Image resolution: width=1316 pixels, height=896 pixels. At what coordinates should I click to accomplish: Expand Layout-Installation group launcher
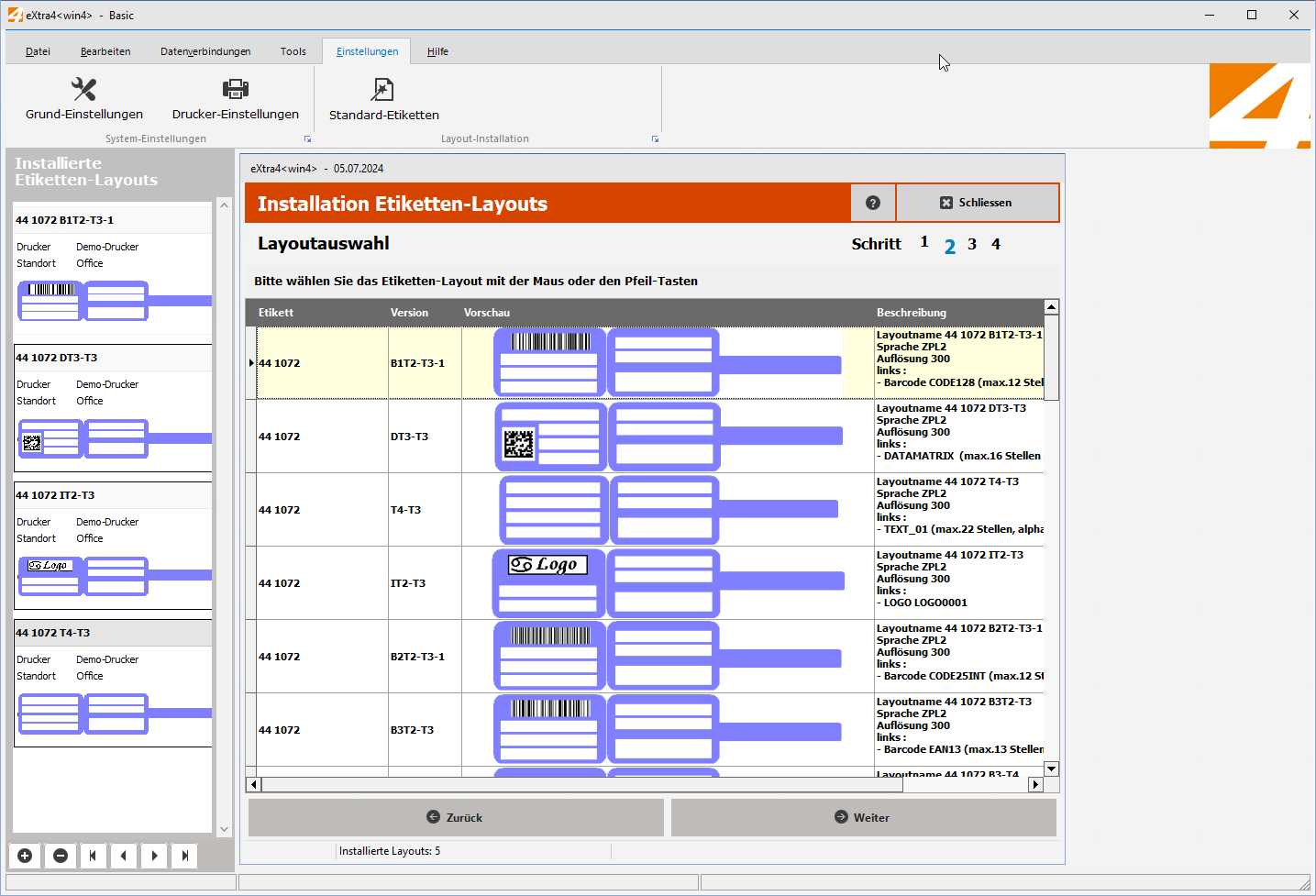click(x=655, y=139)
